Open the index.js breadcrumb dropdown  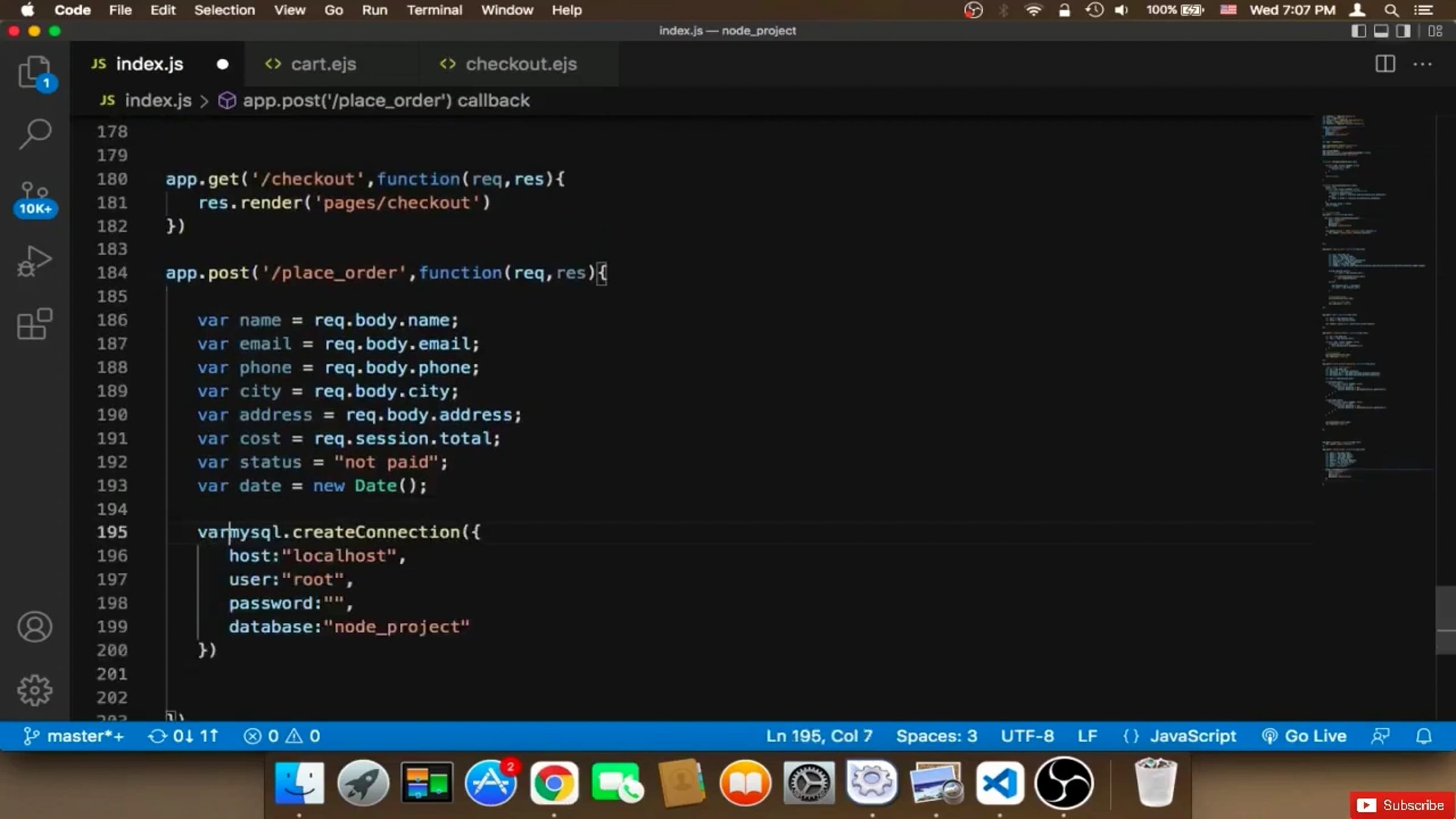coord(158,100)
